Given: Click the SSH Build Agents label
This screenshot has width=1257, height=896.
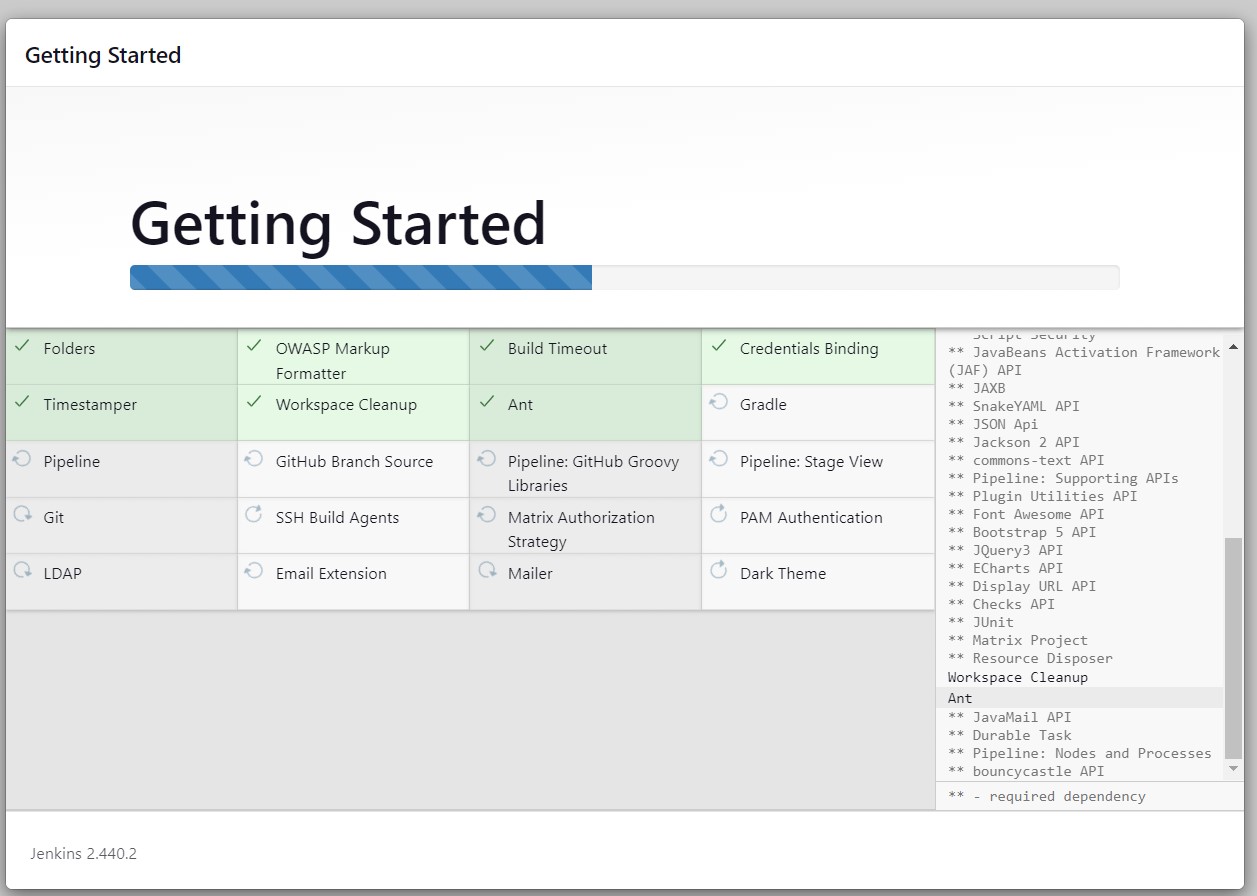Looking at the screenshot, I should pyautogui.click(x=337, y=518).
